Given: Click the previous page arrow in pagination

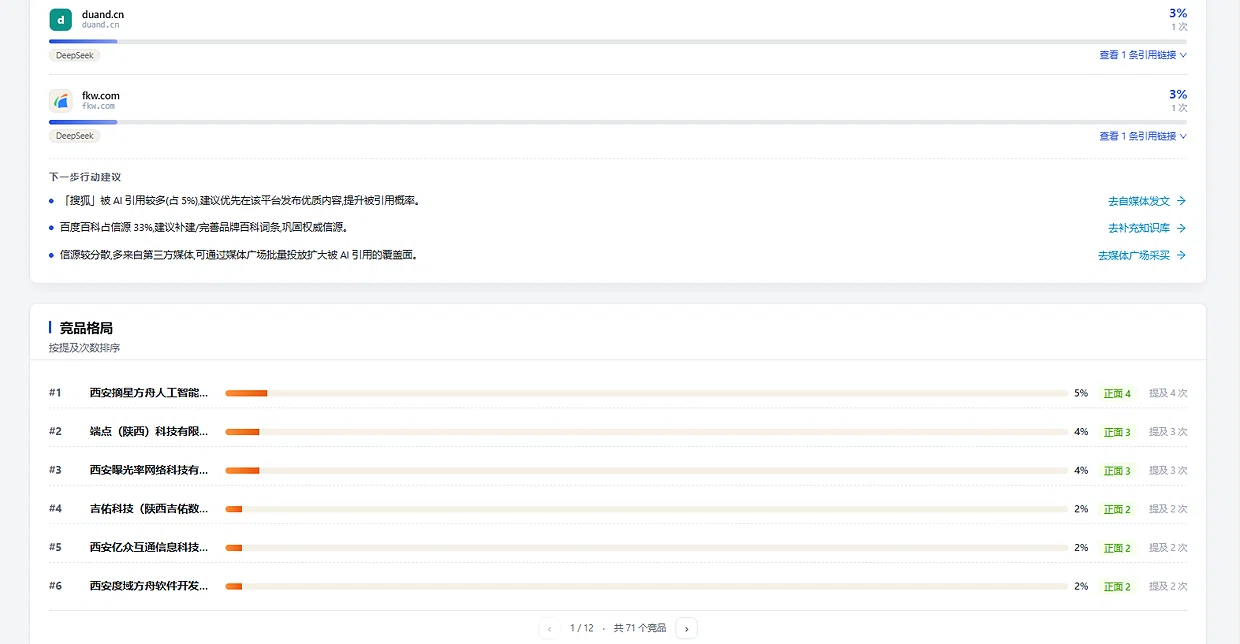Looking at the screenshot, I should tap(549, 628).
